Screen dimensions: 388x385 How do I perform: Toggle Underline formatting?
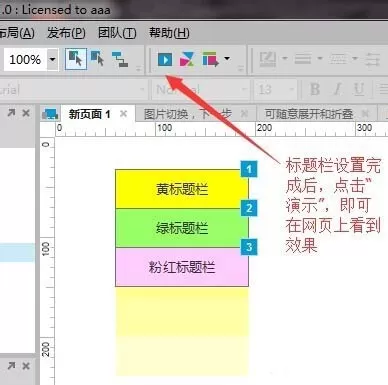[359, 89]
